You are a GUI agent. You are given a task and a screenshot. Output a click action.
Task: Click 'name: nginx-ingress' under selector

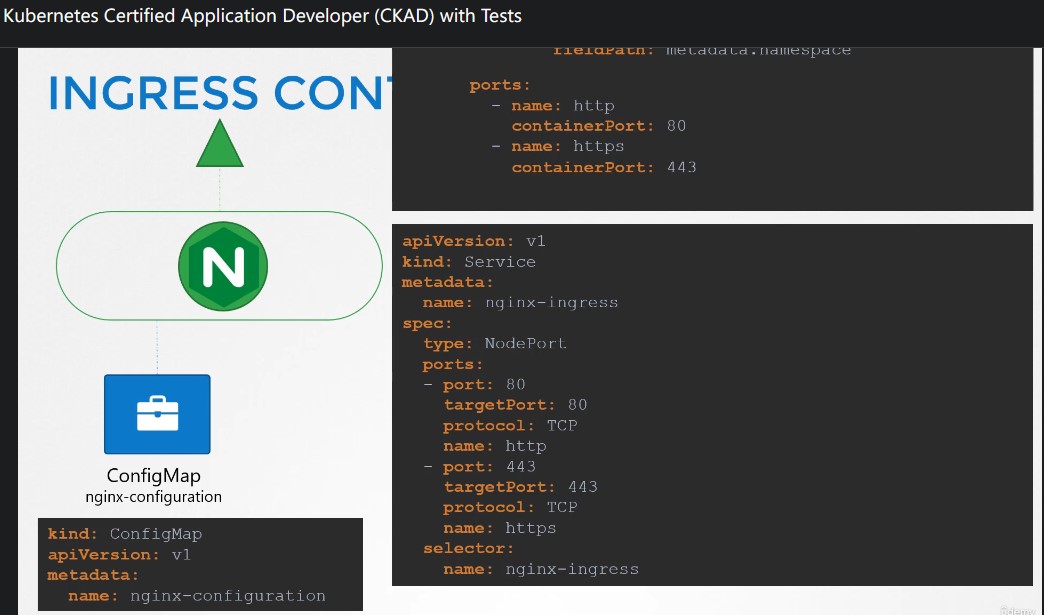[541, 569]
